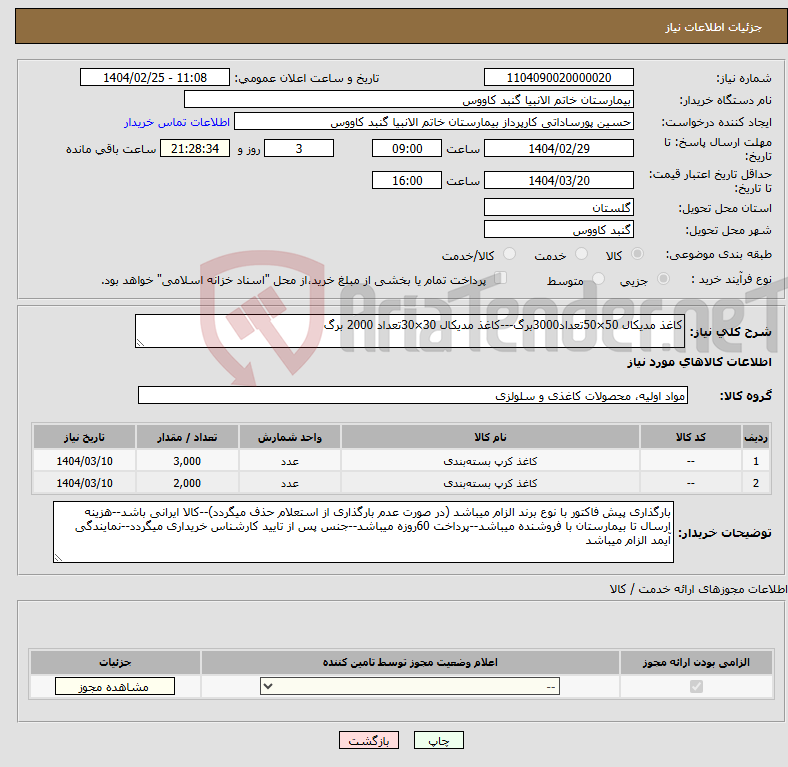Viewport: 788px width, 767px height.
Task: Toggle the Islamic treasury payment checkbox
Action: point(501,278)
